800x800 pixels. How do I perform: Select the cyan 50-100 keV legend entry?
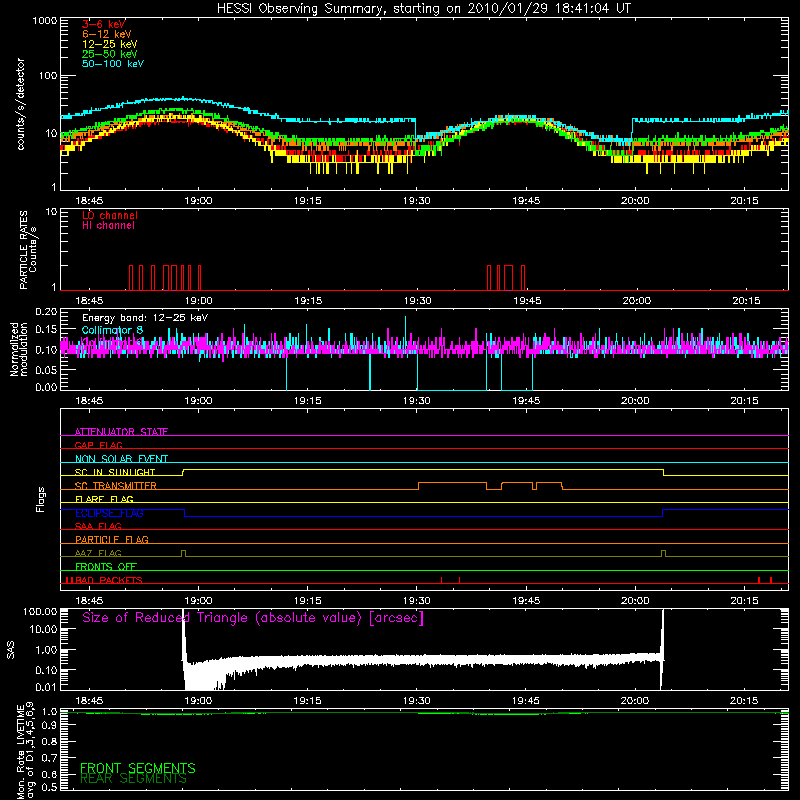[113, 64]
